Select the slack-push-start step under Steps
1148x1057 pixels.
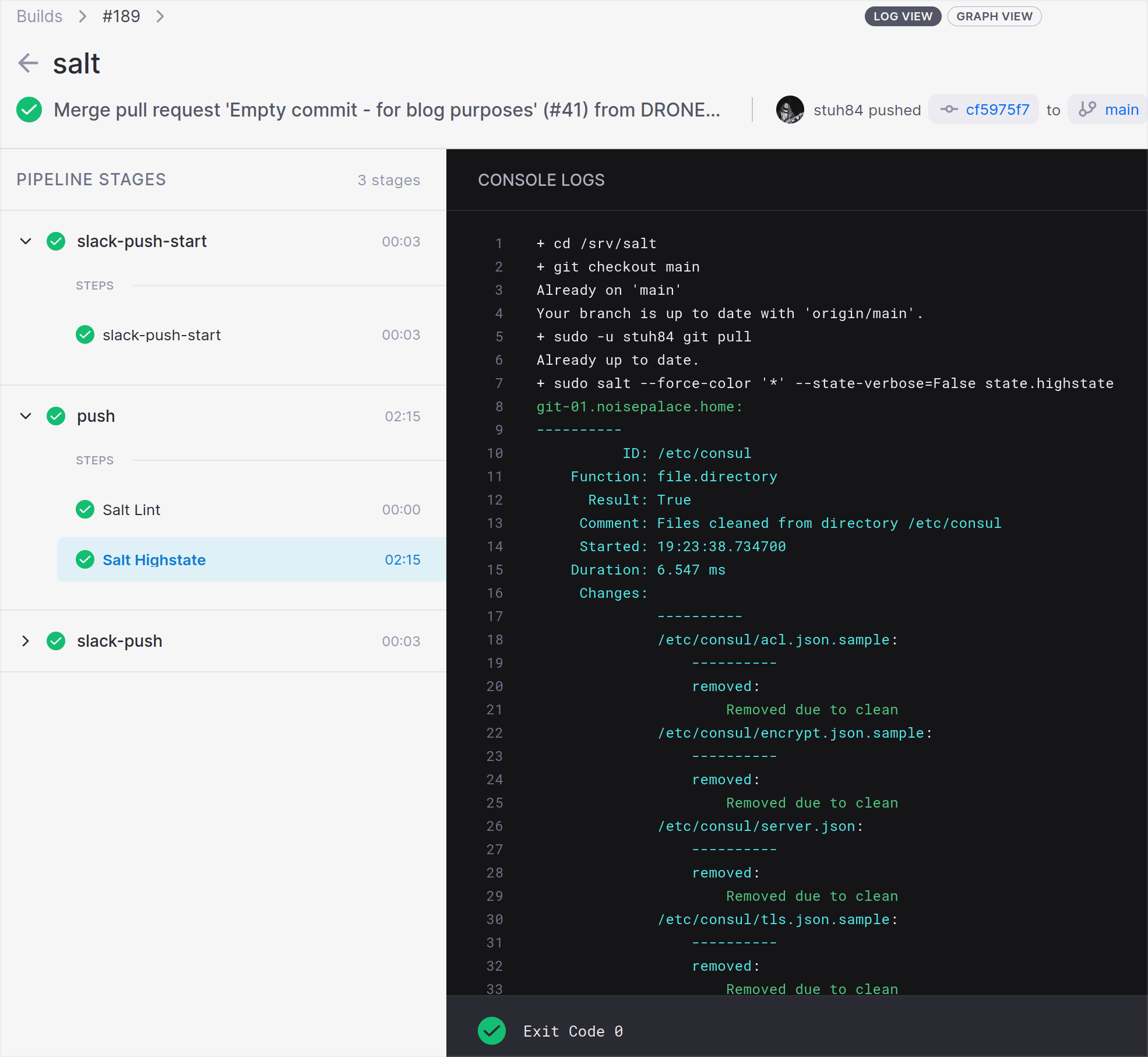tap(161, 335)
